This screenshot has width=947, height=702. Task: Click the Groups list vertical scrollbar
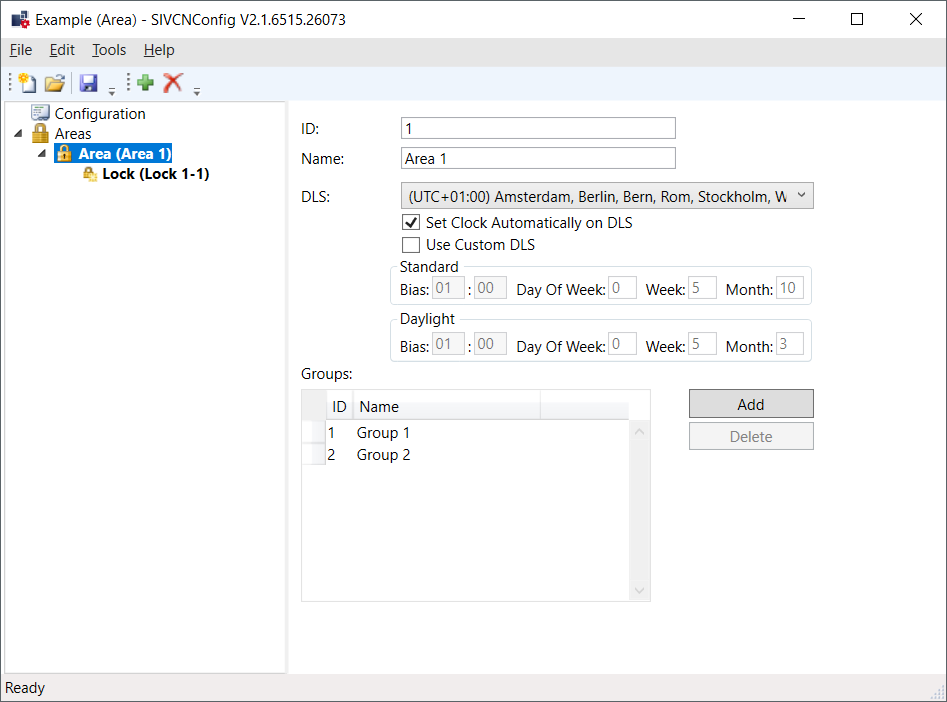(640, 510)
